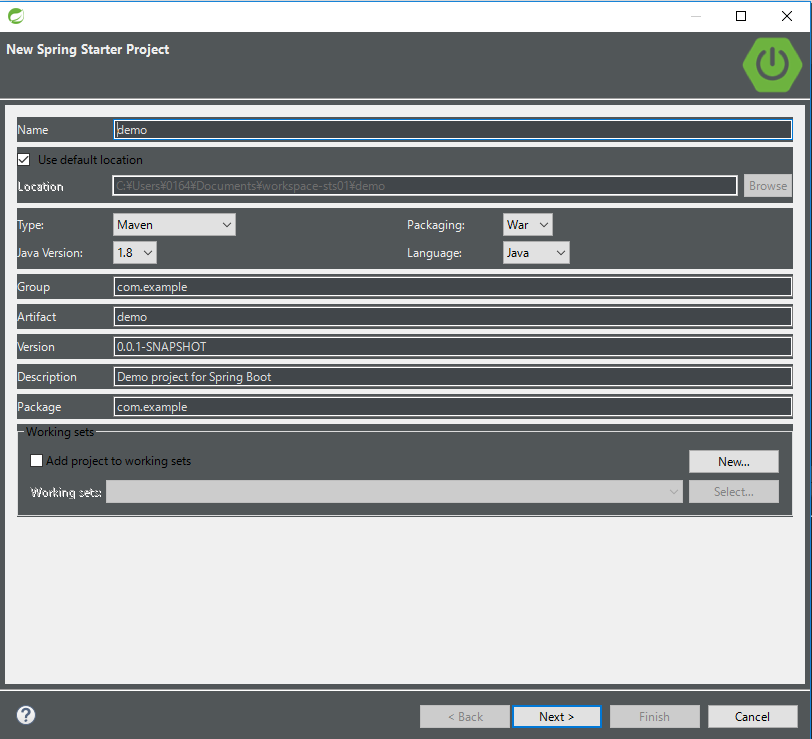Click the Group field com.example
Image resolution: width=812 pixels, height=739 pixels.
coord(453,287)
